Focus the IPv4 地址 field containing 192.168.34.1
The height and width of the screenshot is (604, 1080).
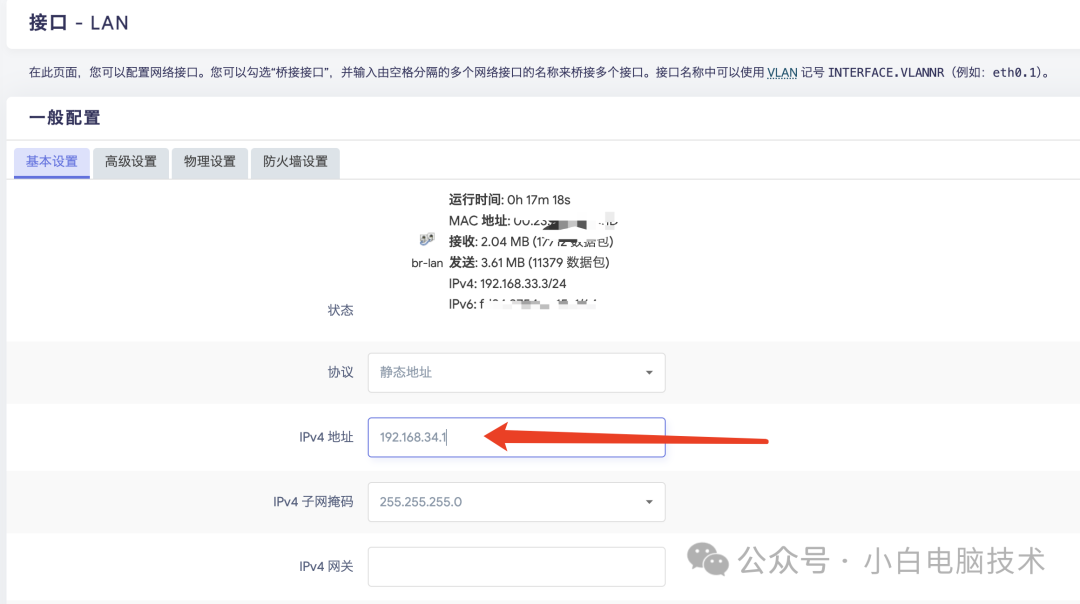(516, 437)
